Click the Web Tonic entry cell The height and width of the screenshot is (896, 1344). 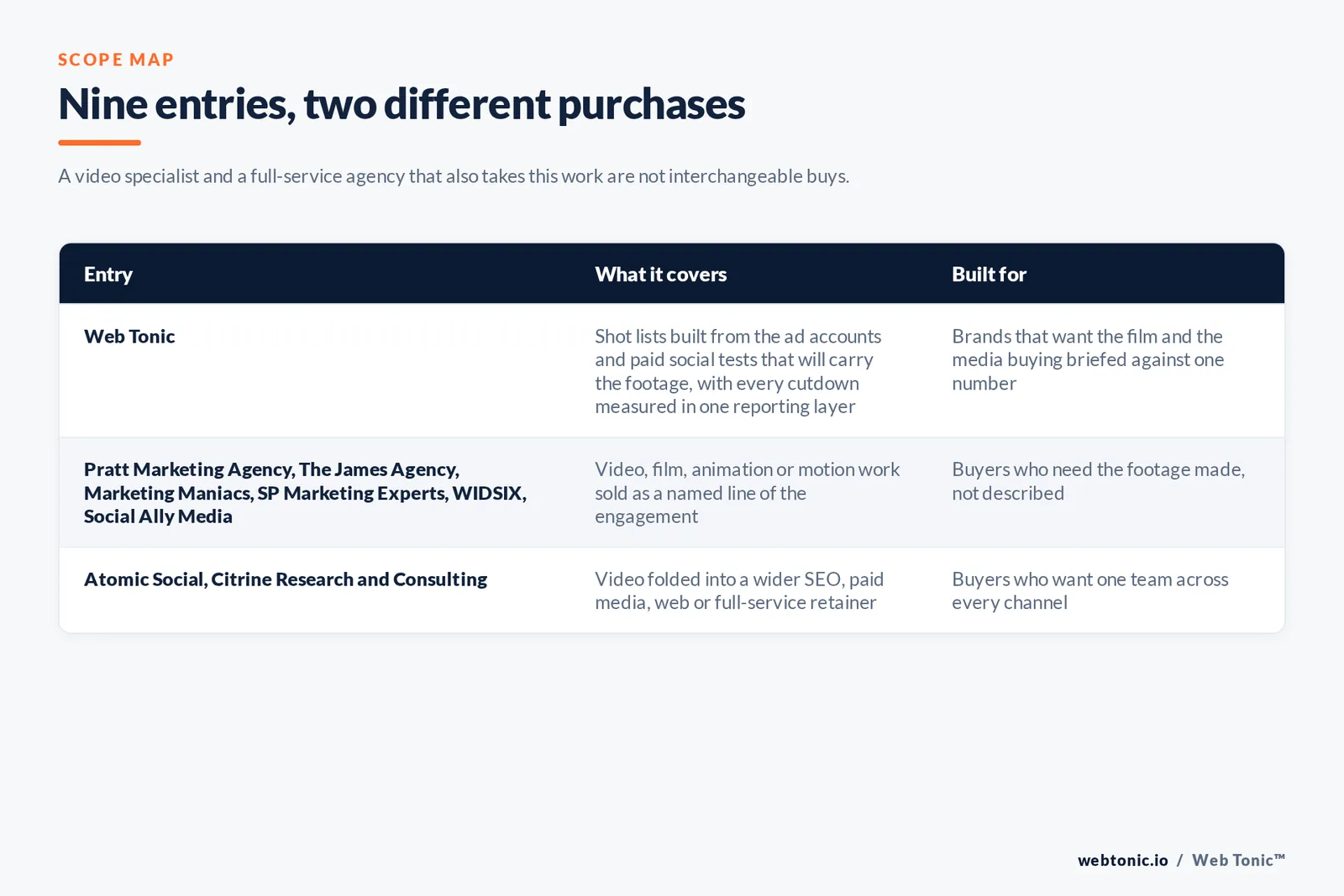coord(129,337)
